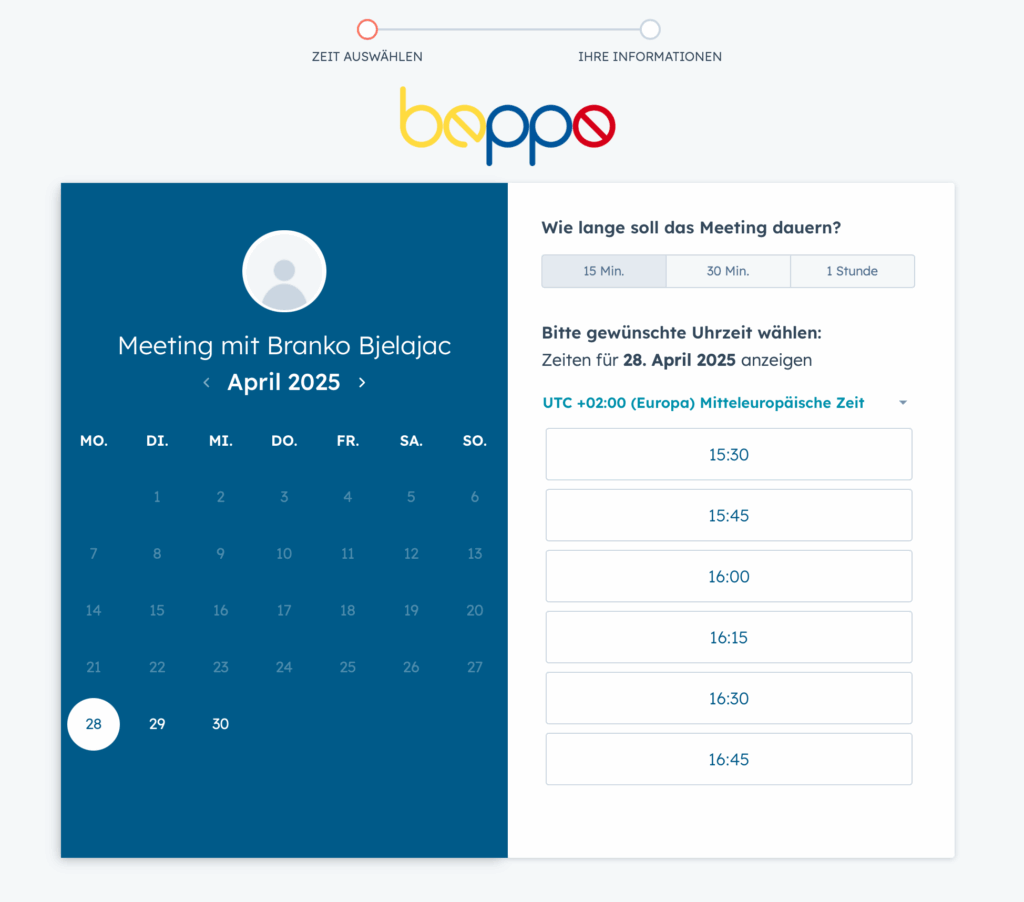Book the 16:30 time slot
The image size is (1024, 902).
pos(729,698)
